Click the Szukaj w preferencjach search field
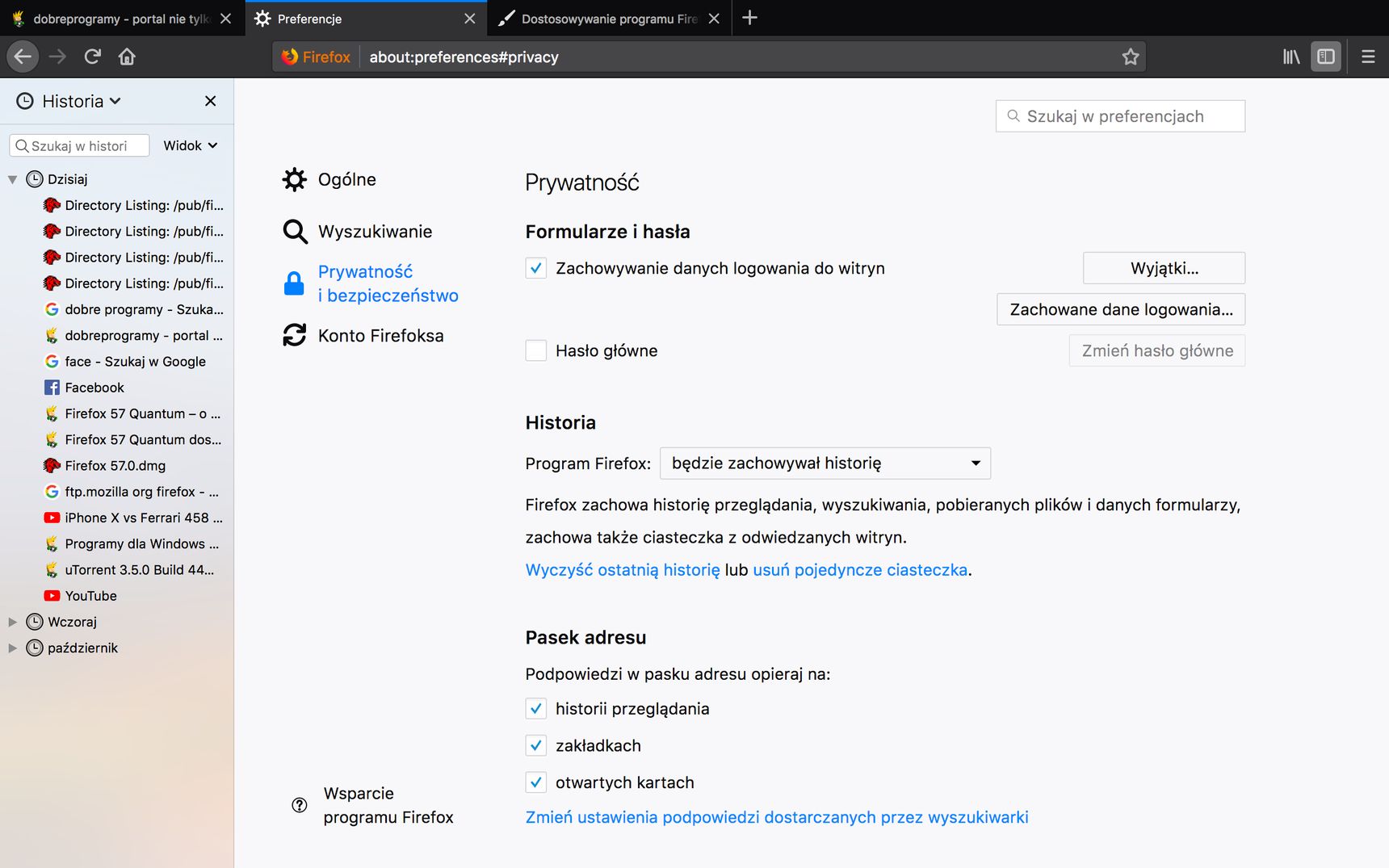Image resolution: width=1389 pixels, height=868 pixels. [1120, 116]
